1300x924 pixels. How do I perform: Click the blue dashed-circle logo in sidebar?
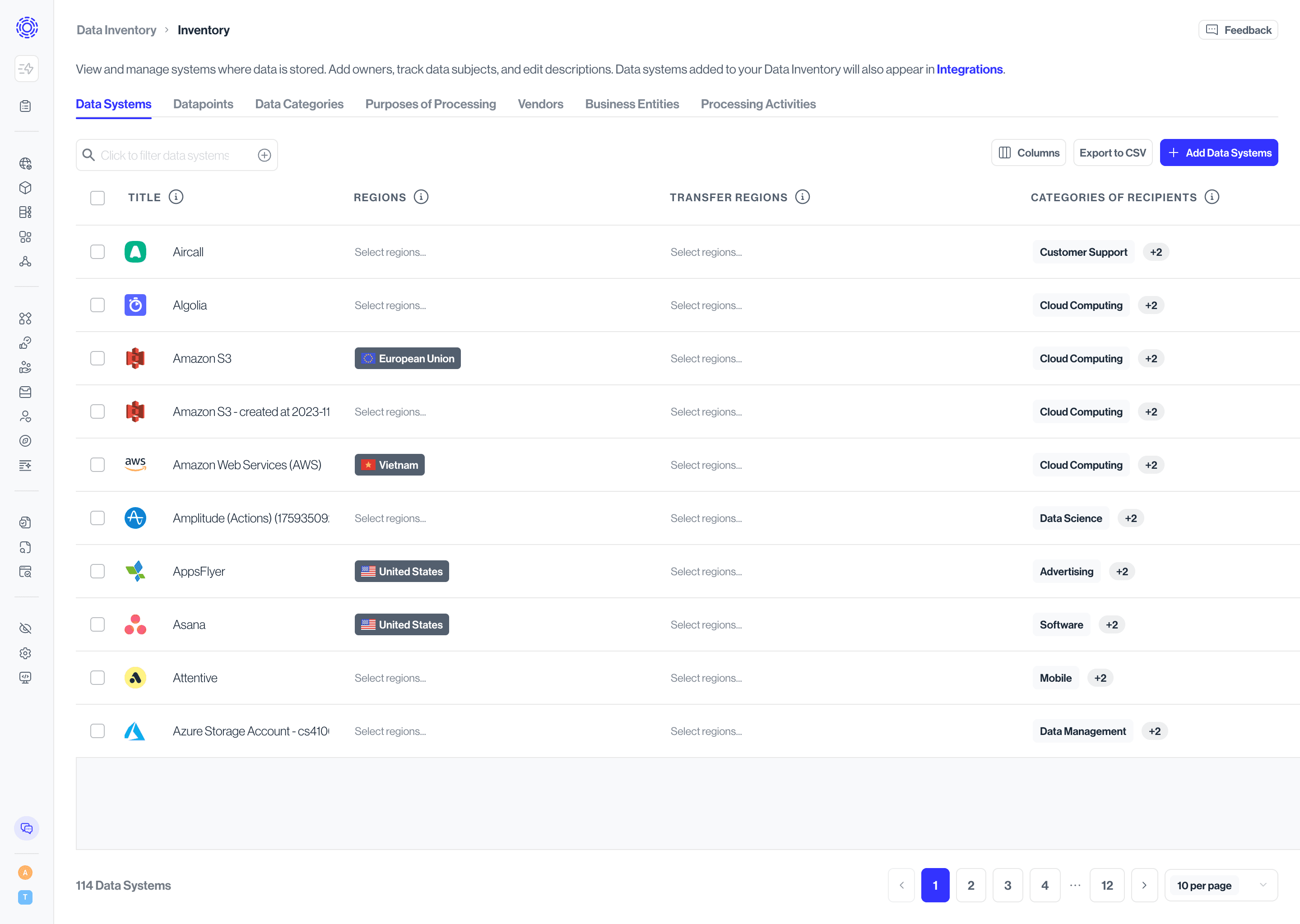click(27, 28)
